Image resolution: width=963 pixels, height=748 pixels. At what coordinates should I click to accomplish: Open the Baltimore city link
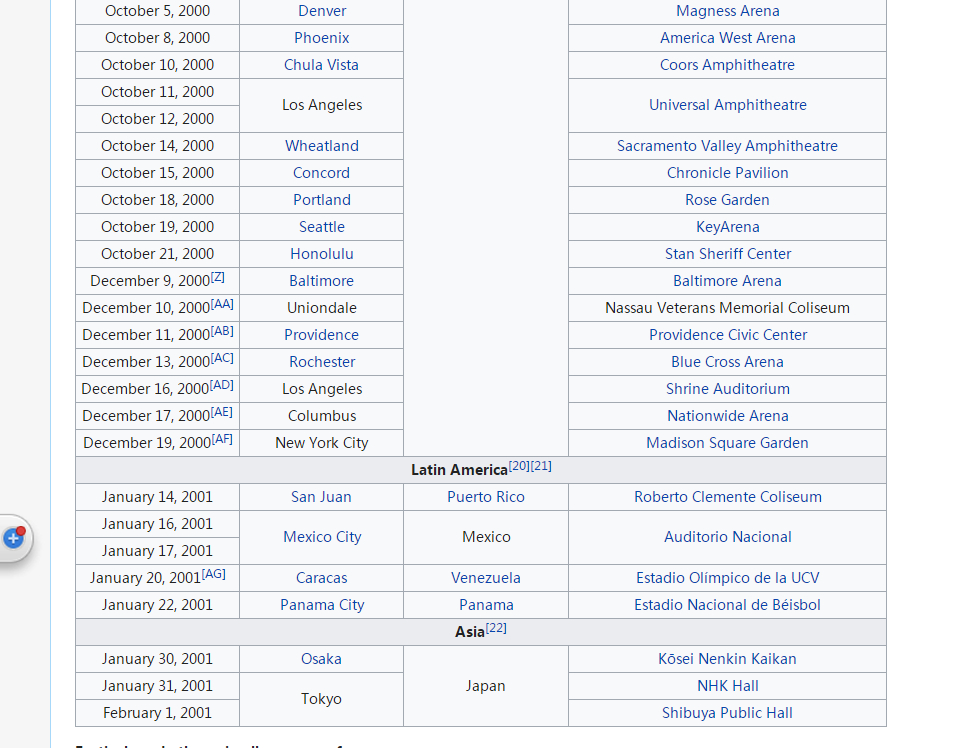tap(321, 281)
